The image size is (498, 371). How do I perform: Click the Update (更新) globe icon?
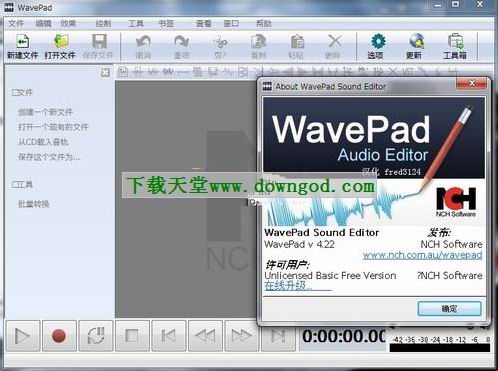[414, 46]
